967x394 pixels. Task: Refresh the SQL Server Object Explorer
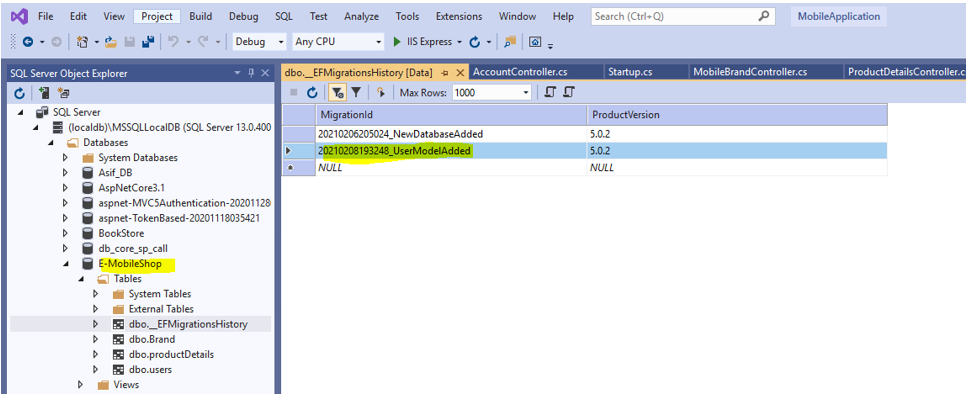[20, 93]
